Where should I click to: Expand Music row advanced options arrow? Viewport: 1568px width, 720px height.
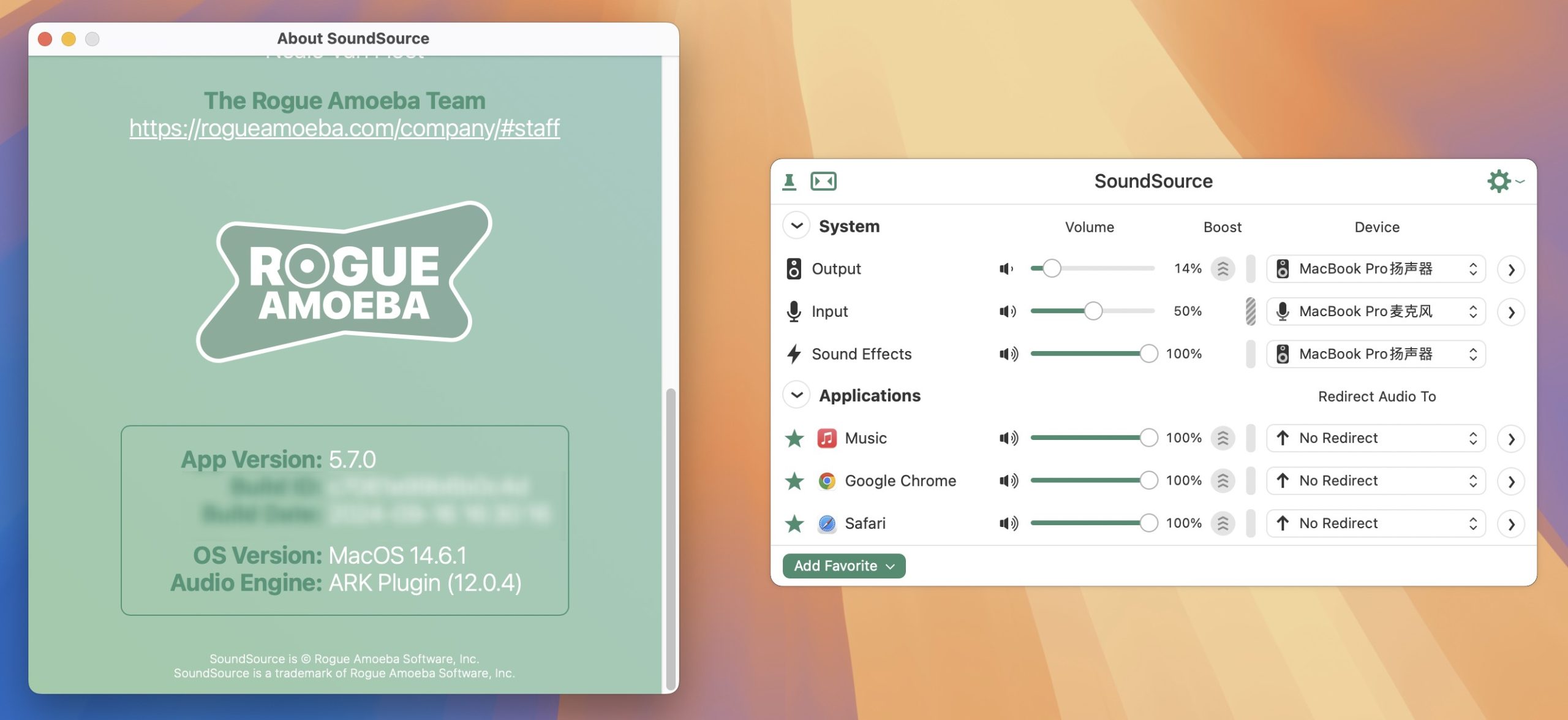pos(1511,439)
